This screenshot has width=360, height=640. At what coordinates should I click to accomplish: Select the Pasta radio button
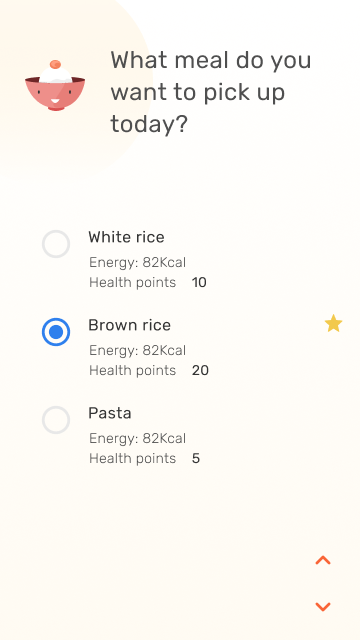pos(56,420)
